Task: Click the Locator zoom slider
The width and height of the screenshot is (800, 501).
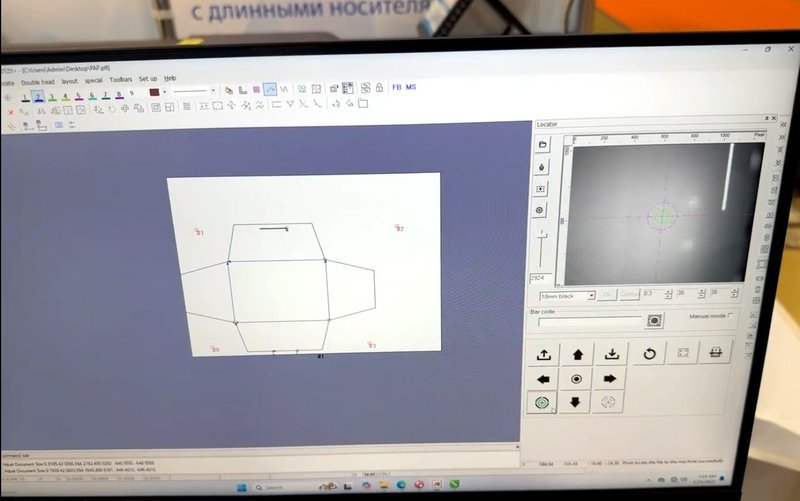Action: click(x=542, y=250)
